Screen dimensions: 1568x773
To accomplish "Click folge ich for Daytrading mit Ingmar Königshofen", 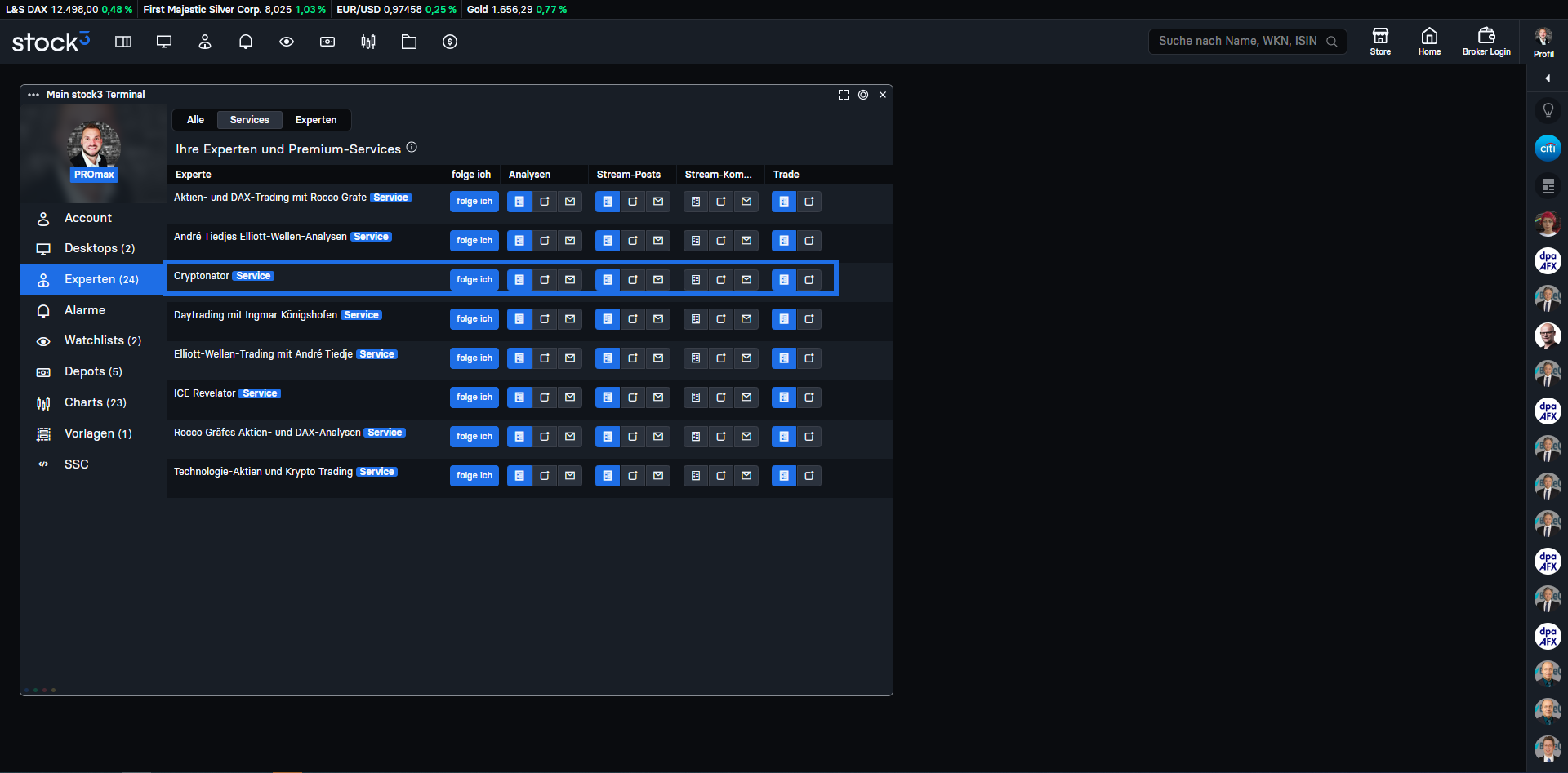I will (x=474, y=319).
